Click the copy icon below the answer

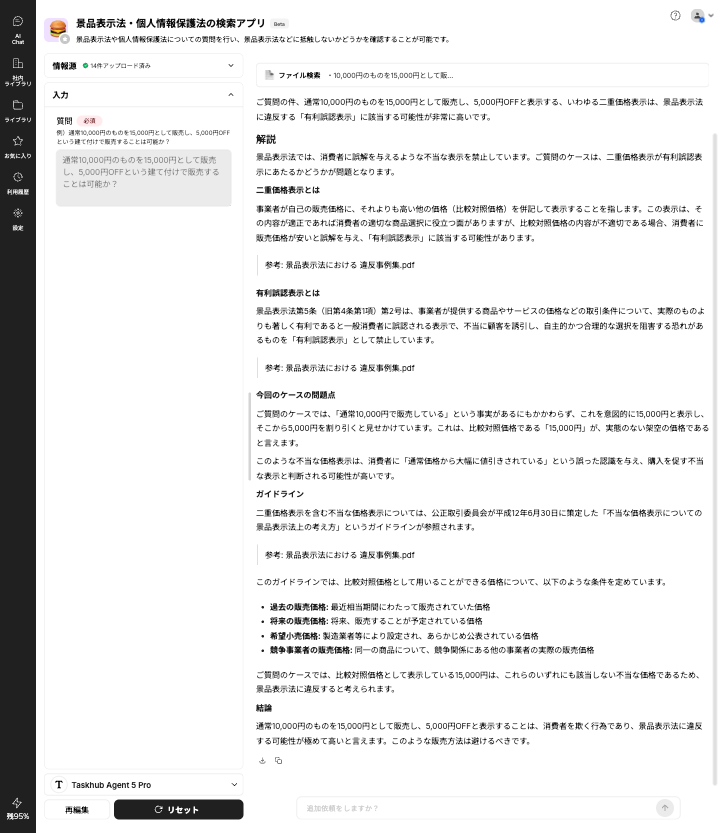tap(278, 760)
